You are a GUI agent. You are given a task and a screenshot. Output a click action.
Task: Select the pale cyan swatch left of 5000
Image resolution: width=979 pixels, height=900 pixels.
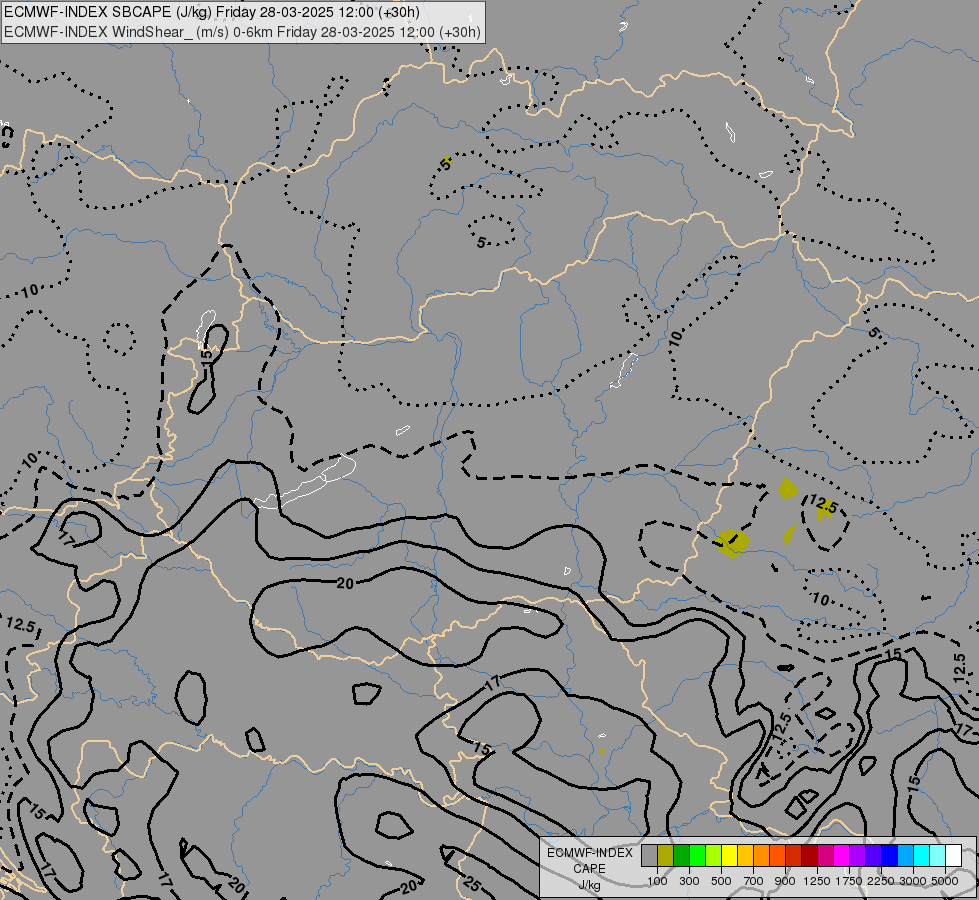[938, 856]
